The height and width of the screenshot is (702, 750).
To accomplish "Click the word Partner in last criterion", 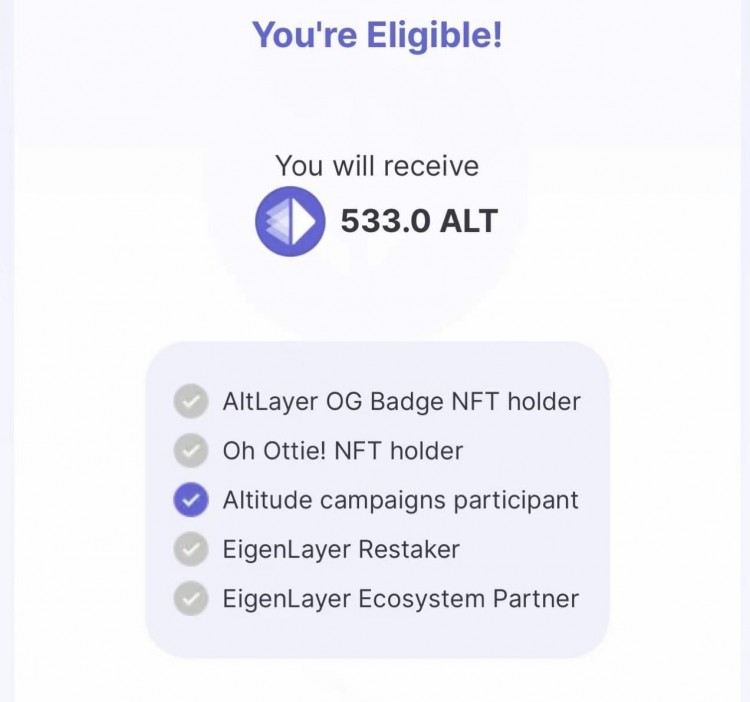I will (x=536, y=598).
